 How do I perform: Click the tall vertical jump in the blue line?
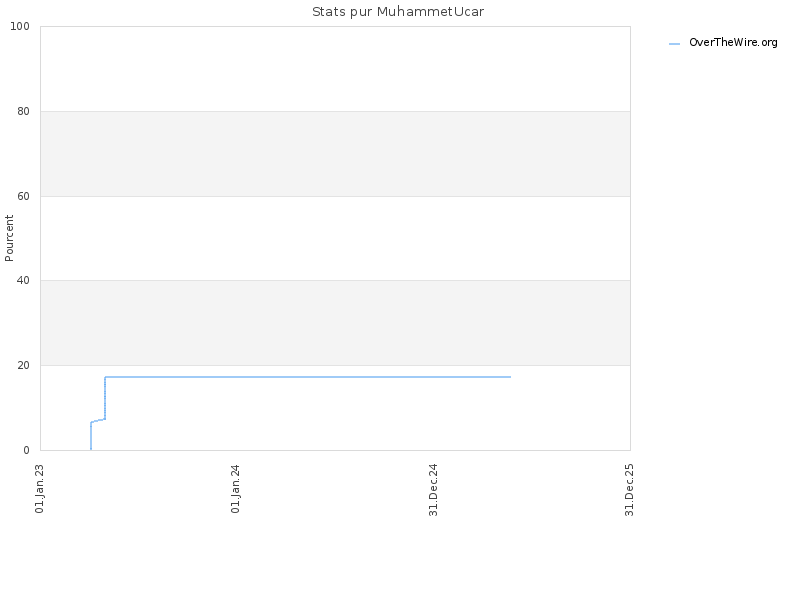105,398
